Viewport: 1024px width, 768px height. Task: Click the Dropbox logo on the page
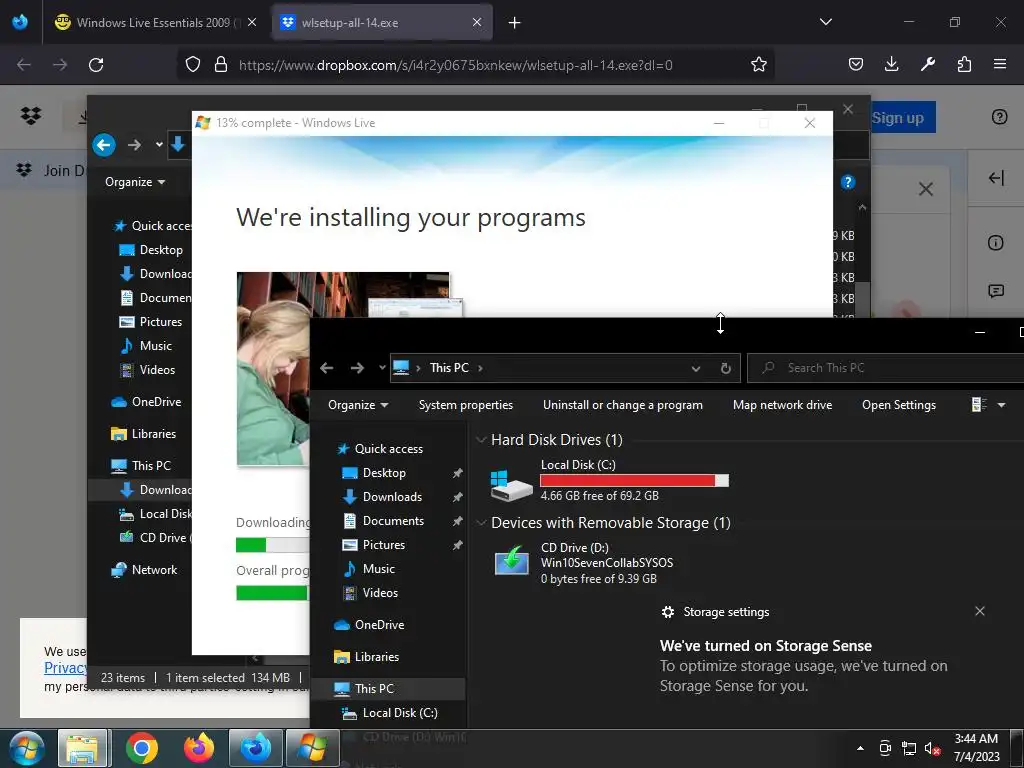tap(31, 116)
